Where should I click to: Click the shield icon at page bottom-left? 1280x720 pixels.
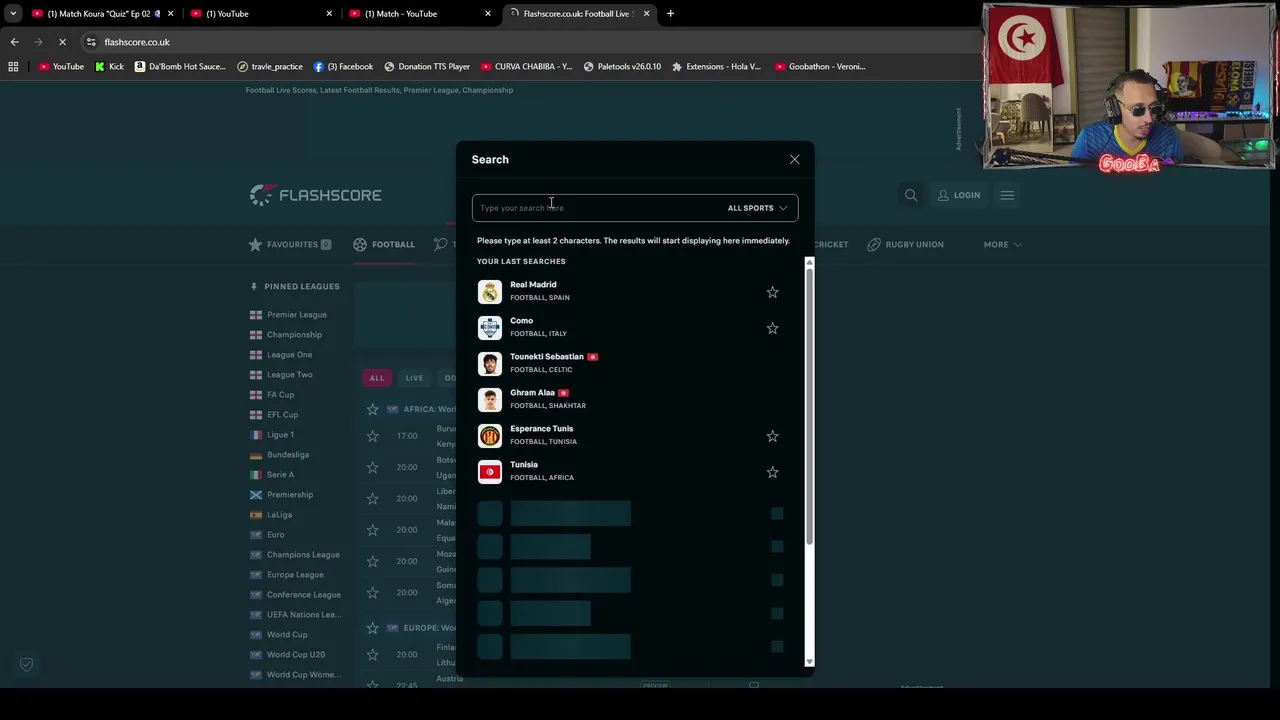pos(26,664)
